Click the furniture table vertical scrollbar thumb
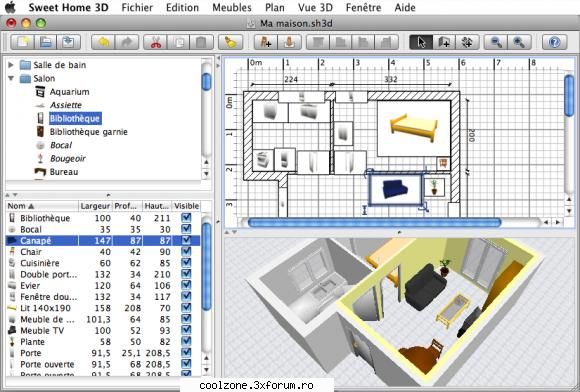The height and width of the screenshot is (392, 580). pyautogui.click(x=207, y=266)
